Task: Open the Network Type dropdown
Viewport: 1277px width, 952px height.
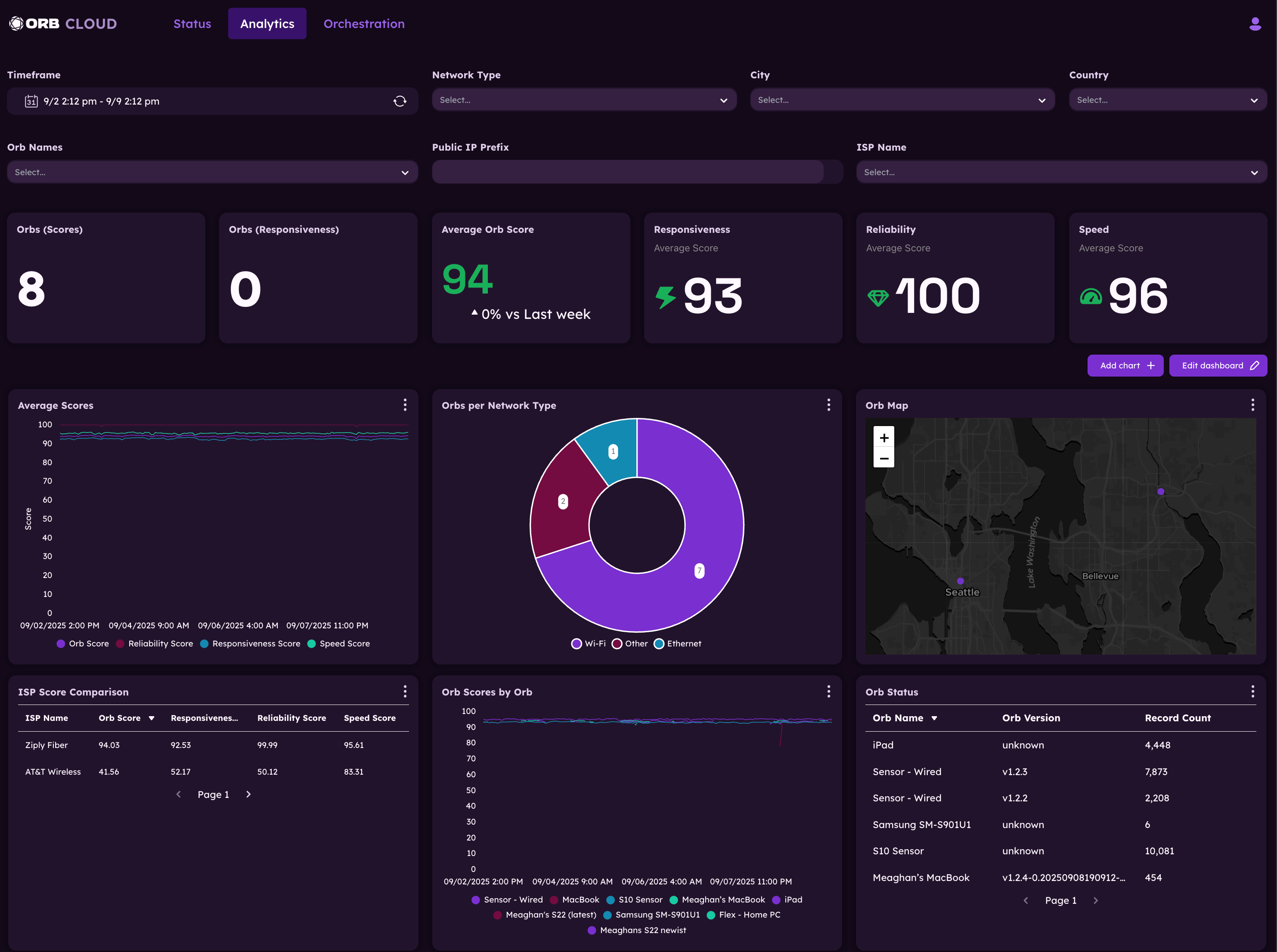Action: (x=583, y=100)
